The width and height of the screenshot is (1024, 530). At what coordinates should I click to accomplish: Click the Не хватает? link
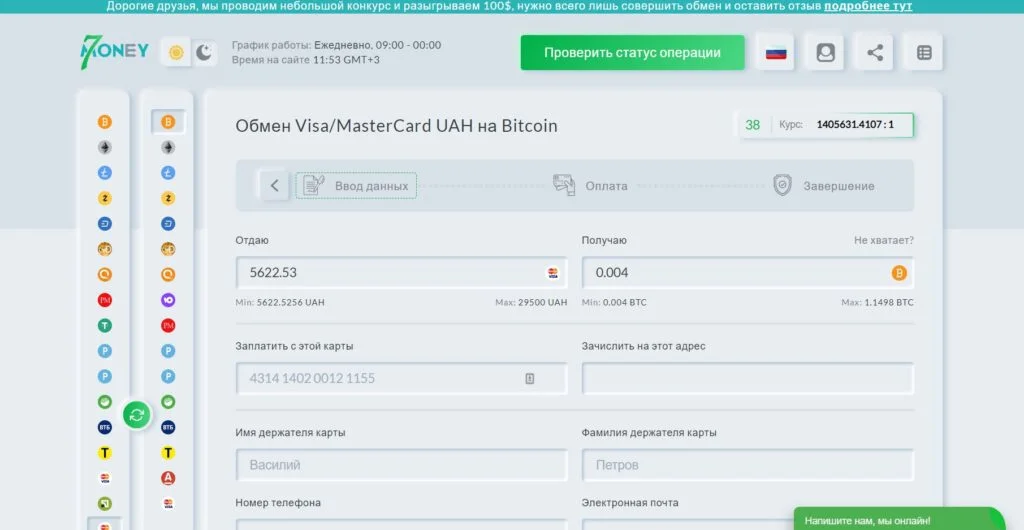coord(884,240)
